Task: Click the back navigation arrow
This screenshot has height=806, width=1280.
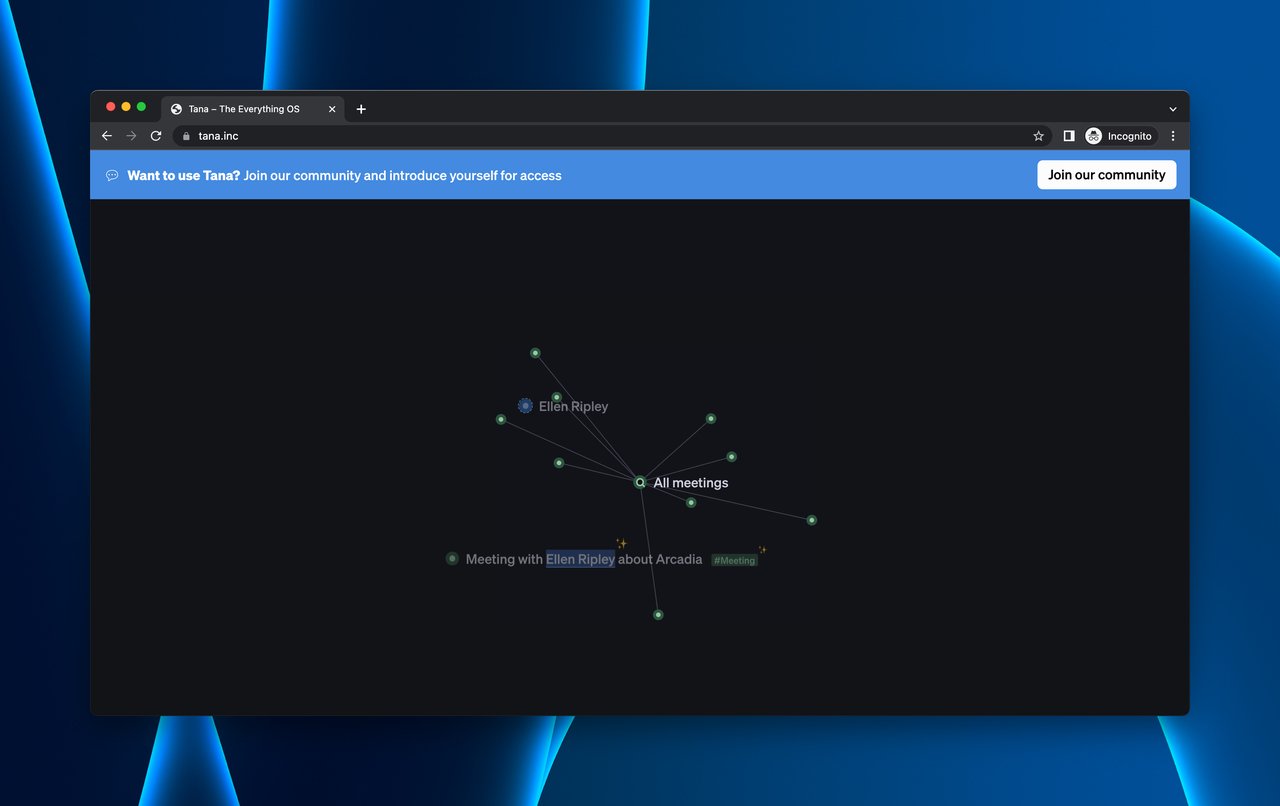Action: [x=107, y=136]
